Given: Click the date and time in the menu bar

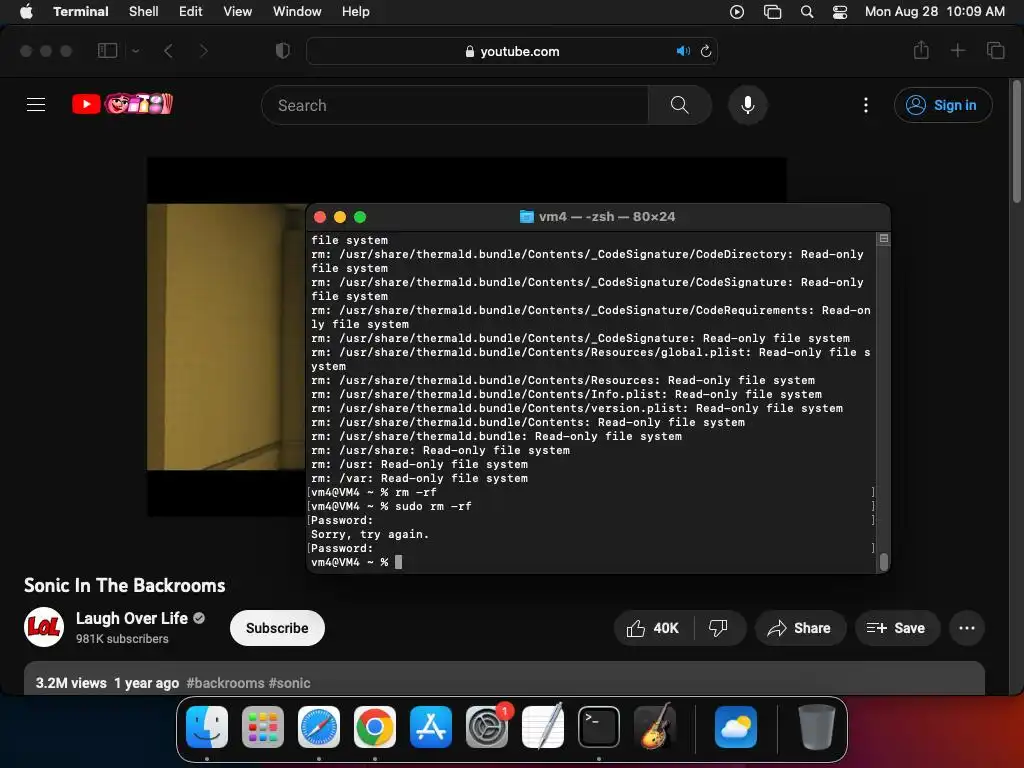Looking at the screenshot, I should (935, 12).
